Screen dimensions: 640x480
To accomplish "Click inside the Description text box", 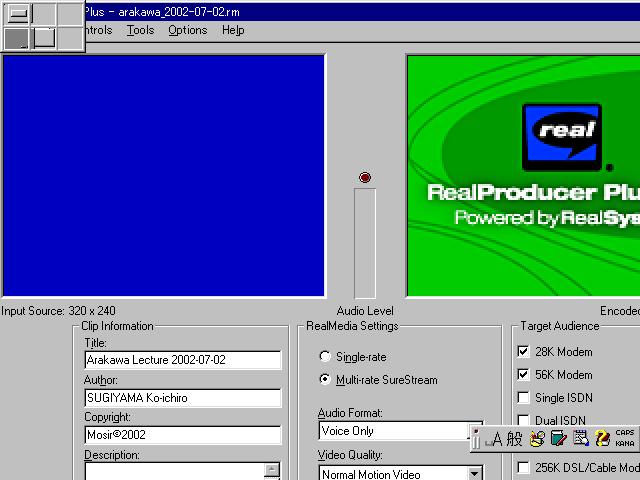I will coord(175,471).
